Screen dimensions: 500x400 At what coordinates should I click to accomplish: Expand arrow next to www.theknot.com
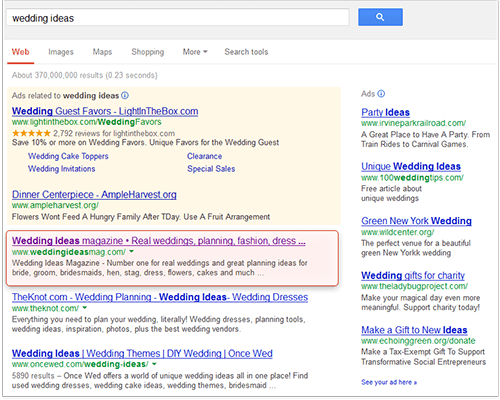click(x=85, y=308)
